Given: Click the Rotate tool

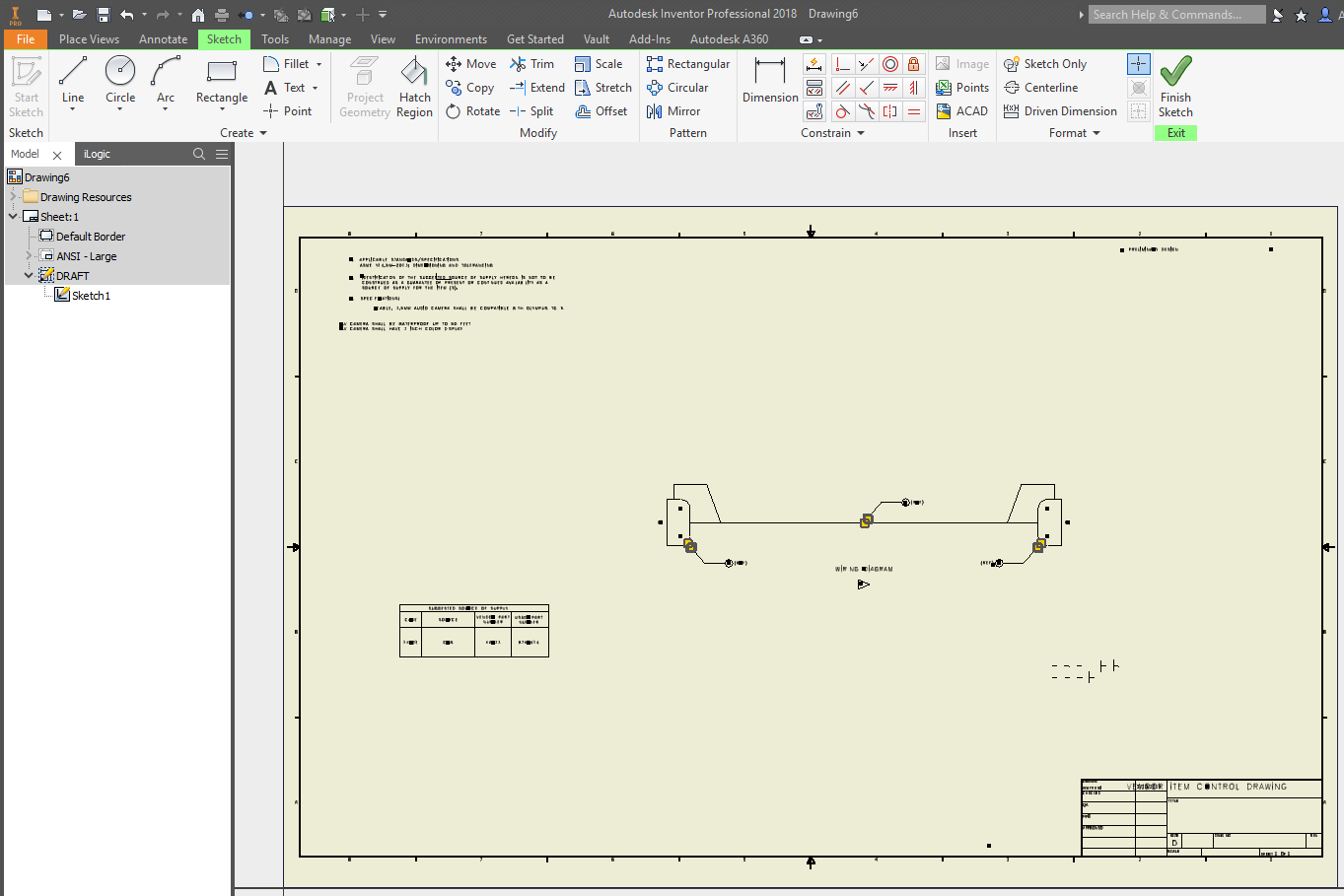Looking at the screenshot, I should (x=473, y=111).
